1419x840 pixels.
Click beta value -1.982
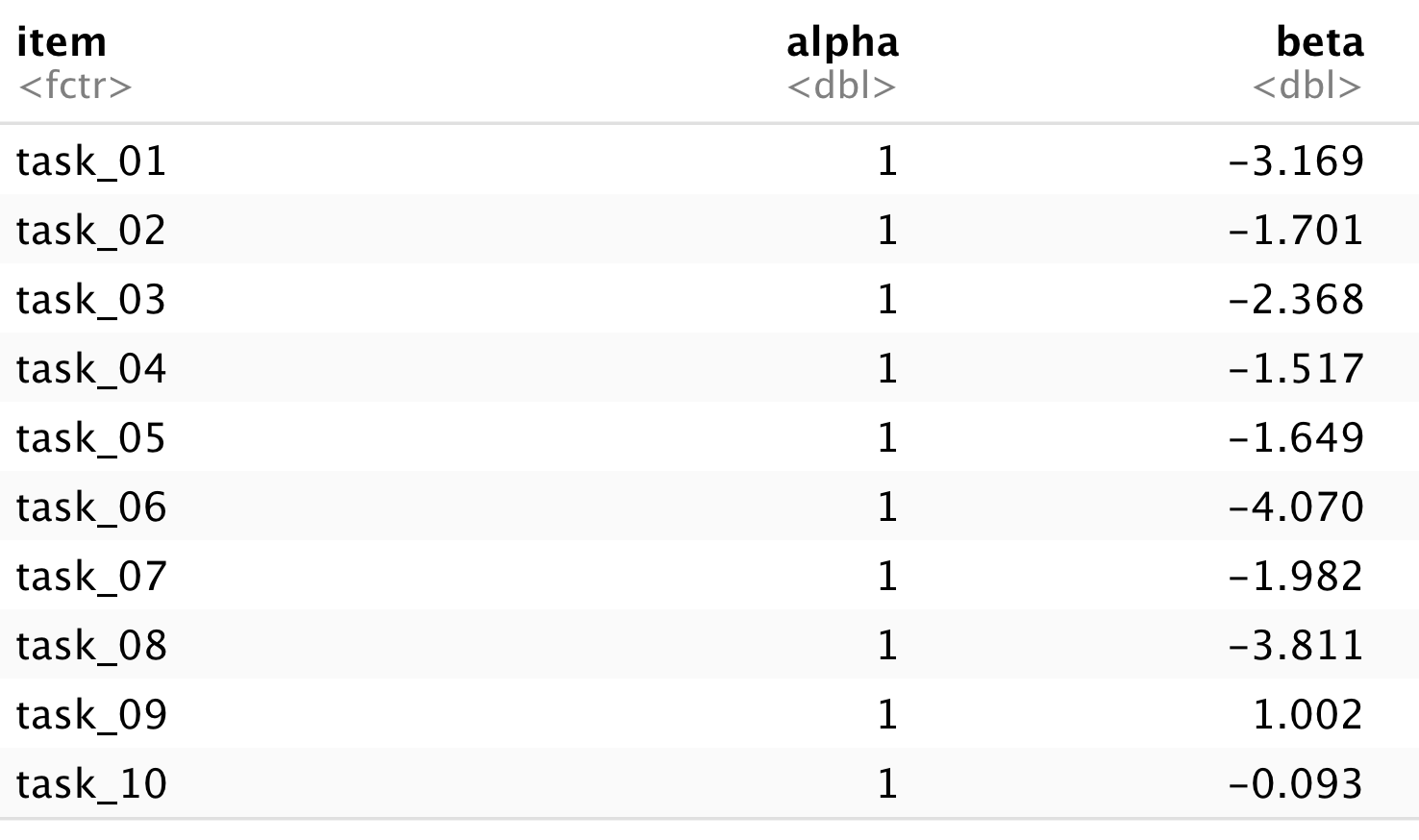click(x=1296, y=576)
